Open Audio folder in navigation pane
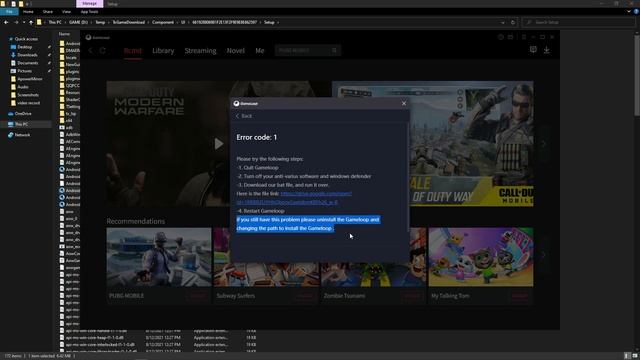Viewport: 640px width, 360px height. click(23, 87)
